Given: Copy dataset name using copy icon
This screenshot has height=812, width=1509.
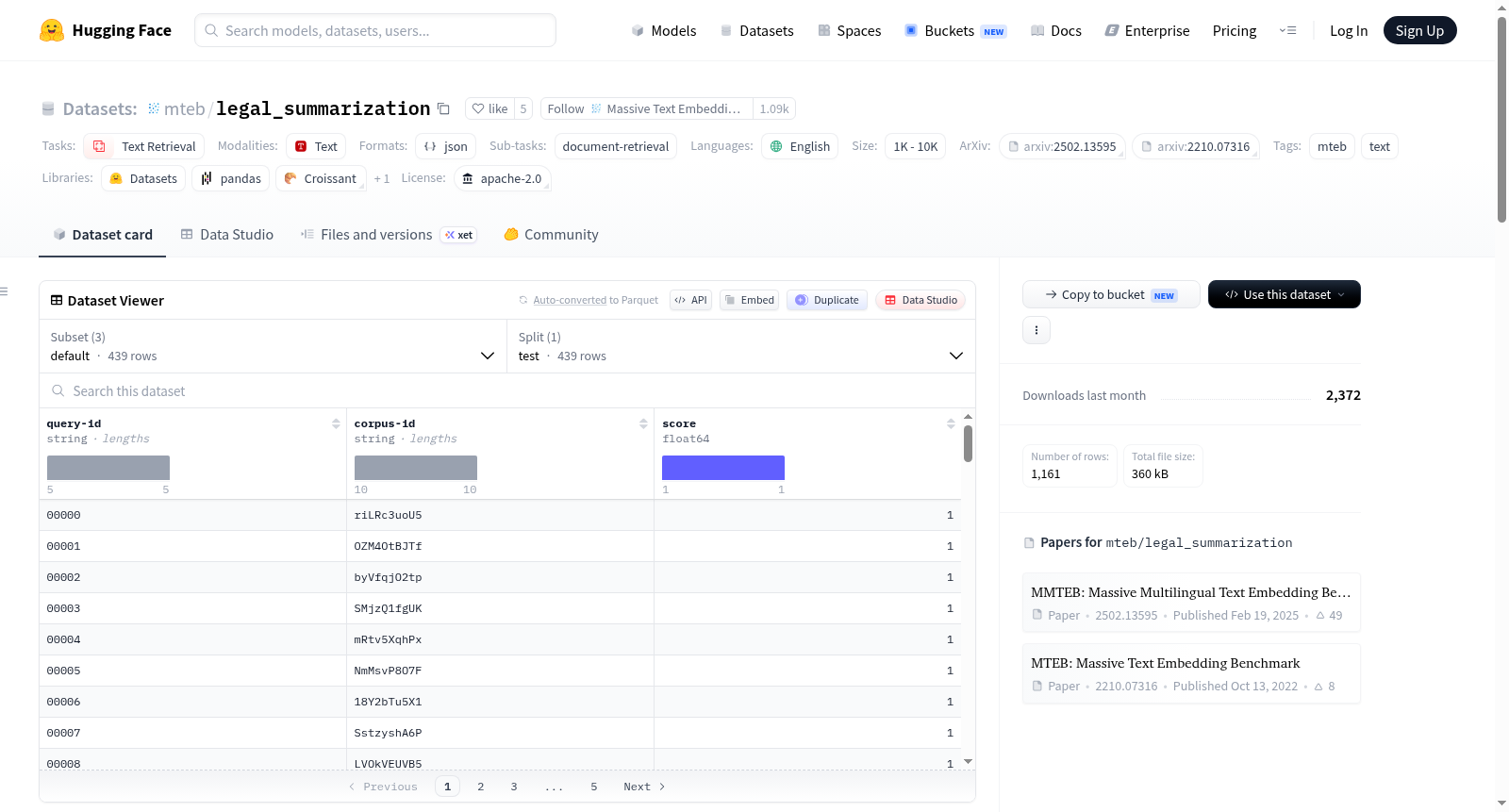Looking at the screenshot, I should (x=443, y=108).
